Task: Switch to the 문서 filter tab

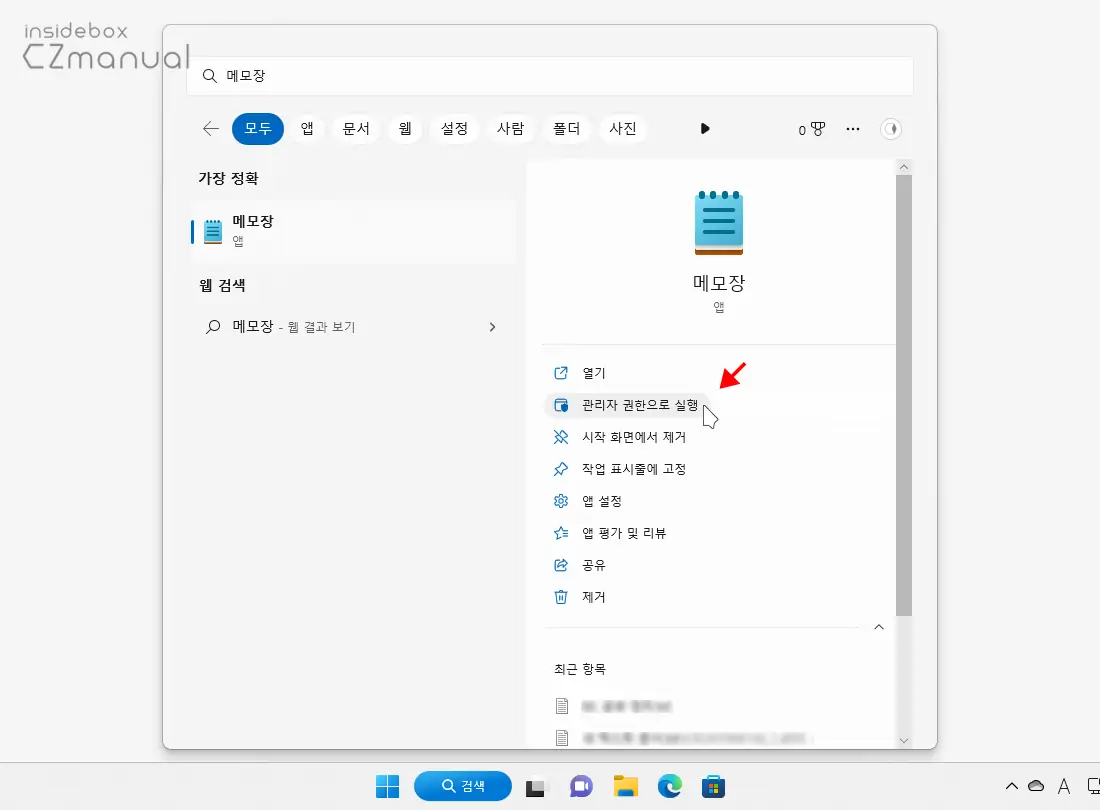Action: coord(356,128)
